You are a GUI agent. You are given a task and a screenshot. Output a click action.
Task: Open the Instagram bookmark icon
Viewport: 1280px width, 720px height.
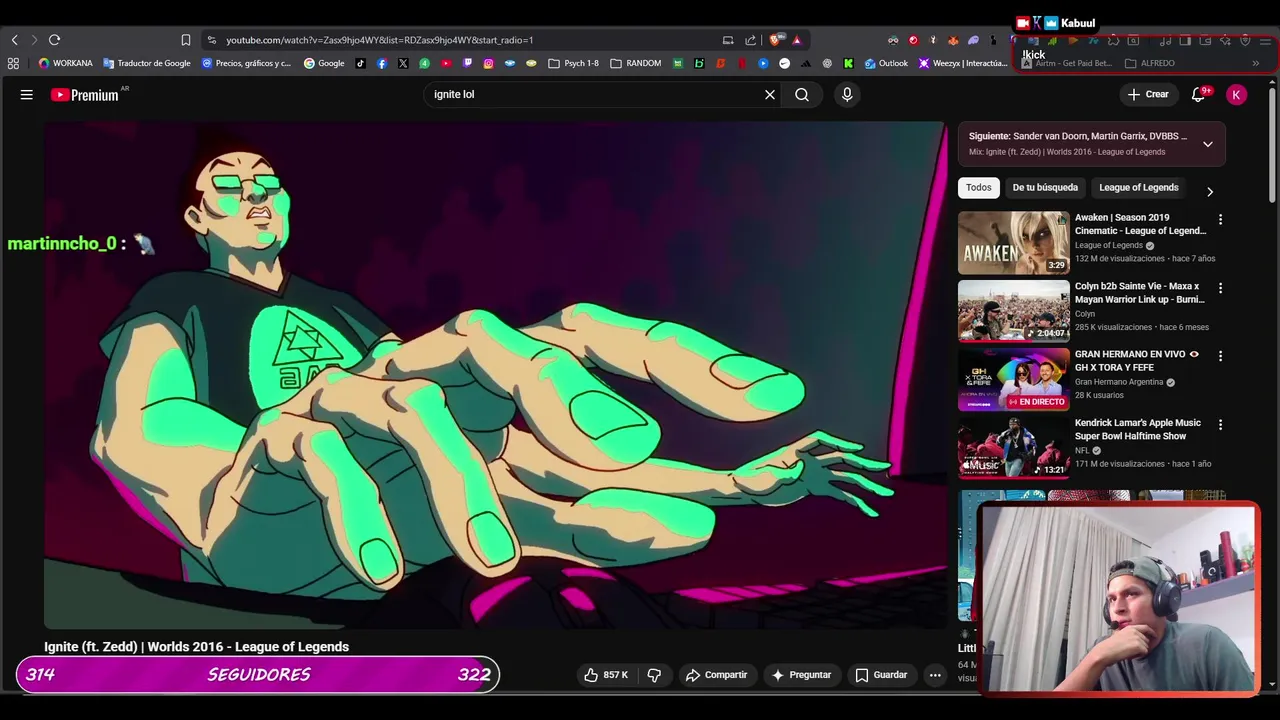click(488, 63)
